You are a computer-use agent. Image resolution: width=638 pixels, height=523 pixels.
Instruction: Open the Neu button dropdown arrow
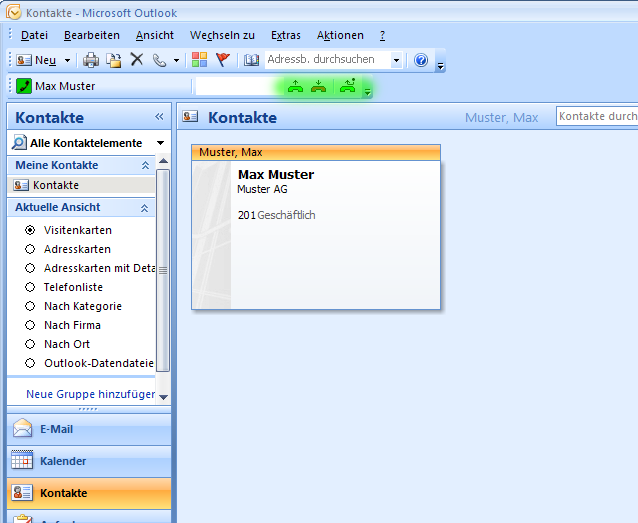68,61
